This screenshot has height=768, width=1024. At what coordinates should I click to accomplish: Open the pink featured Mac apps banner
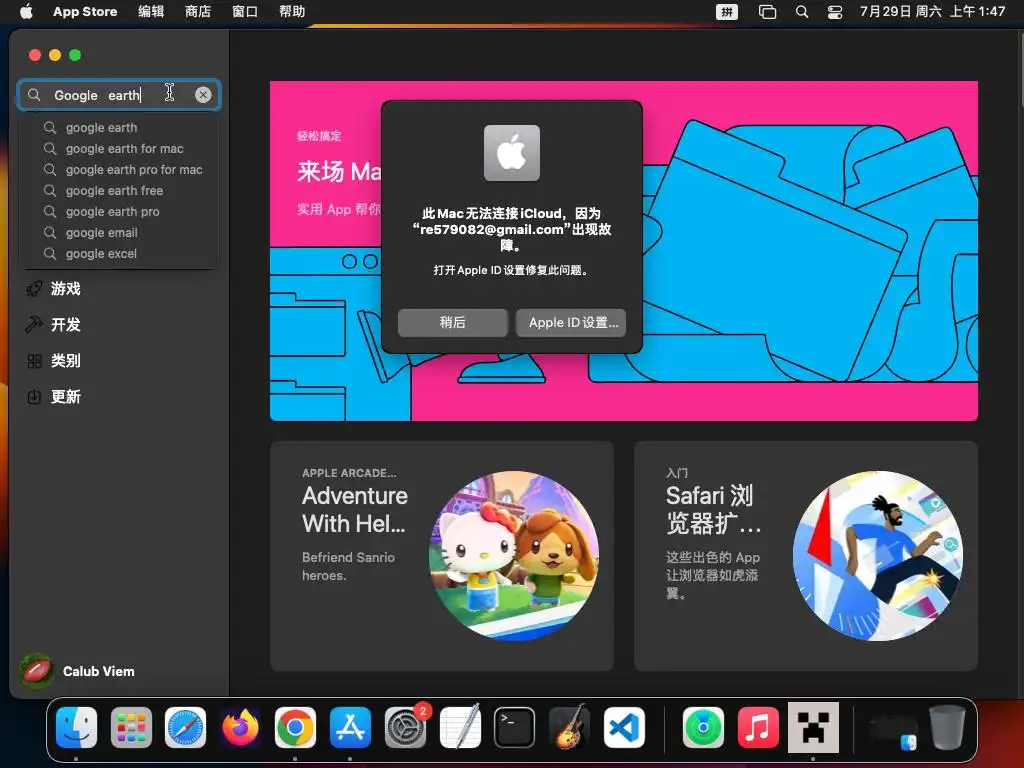pyautogui.click(x=624, y=251)
